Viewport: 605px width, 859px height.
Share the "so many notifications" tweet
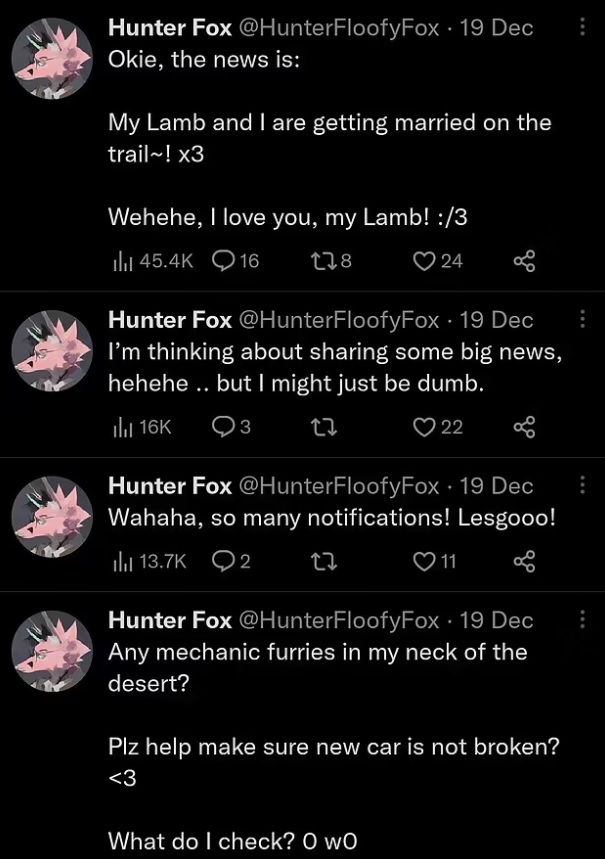[x=524, y=561]
